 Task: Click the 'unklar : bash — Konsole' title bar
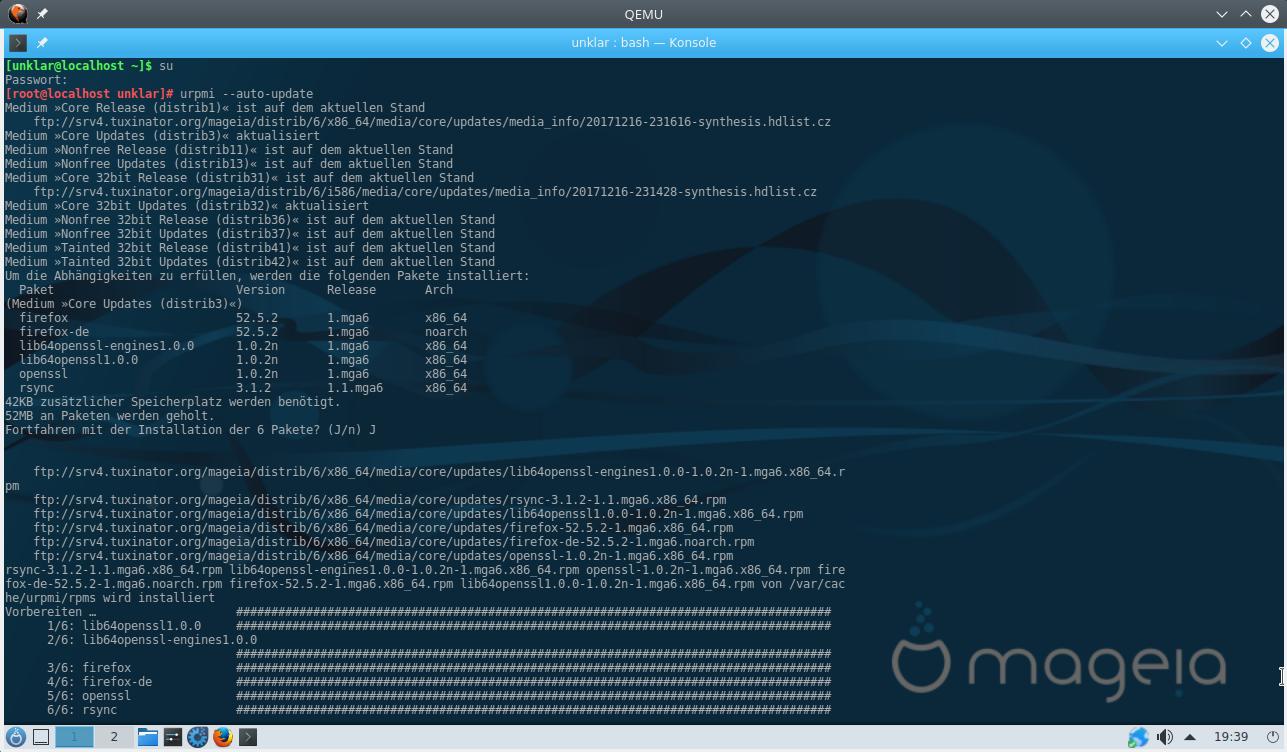point(643,43)
